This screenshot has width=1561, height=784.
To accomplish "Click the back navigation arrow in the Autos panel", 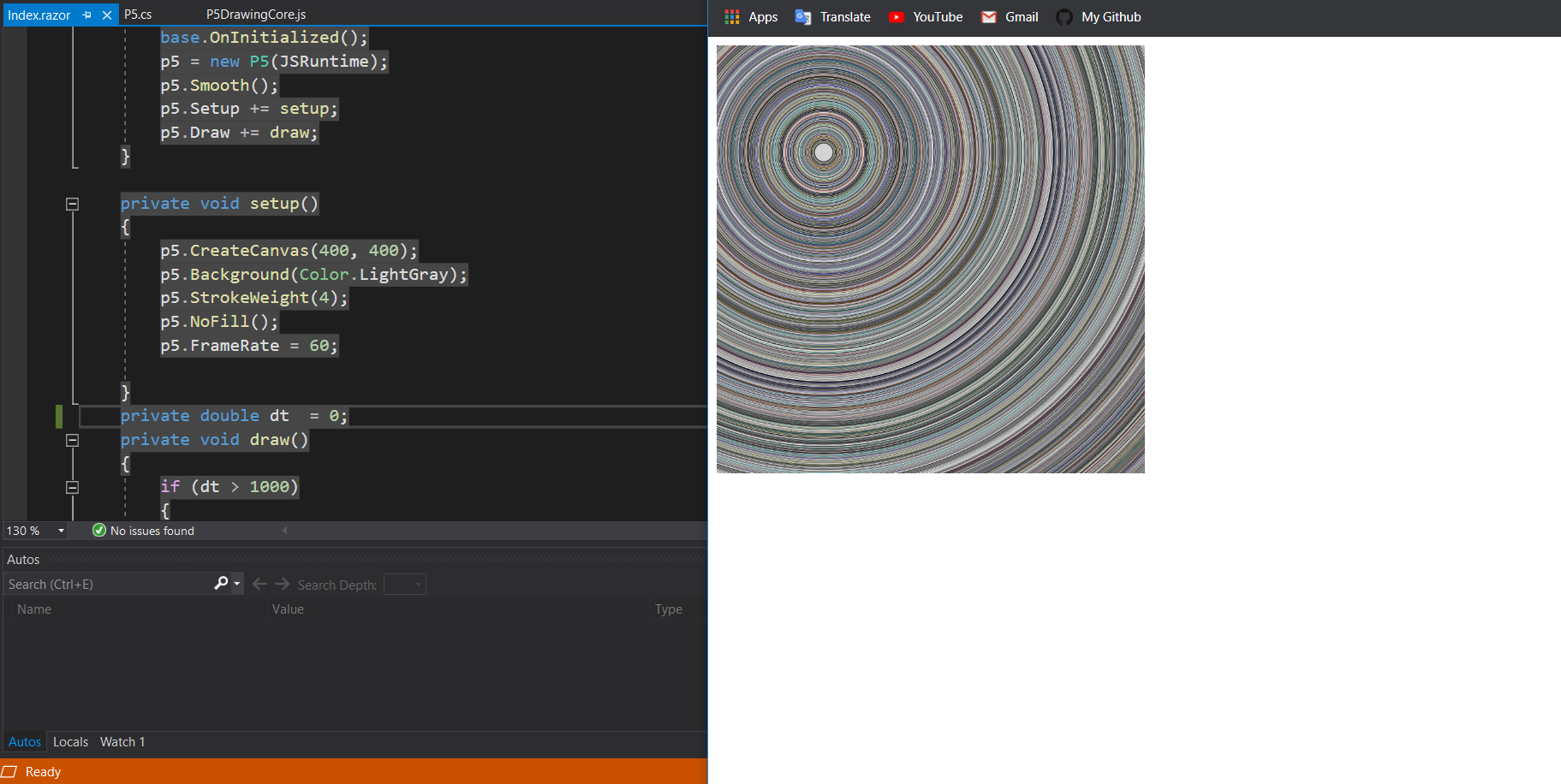I will pyautogui.click(x=259, y=584).
